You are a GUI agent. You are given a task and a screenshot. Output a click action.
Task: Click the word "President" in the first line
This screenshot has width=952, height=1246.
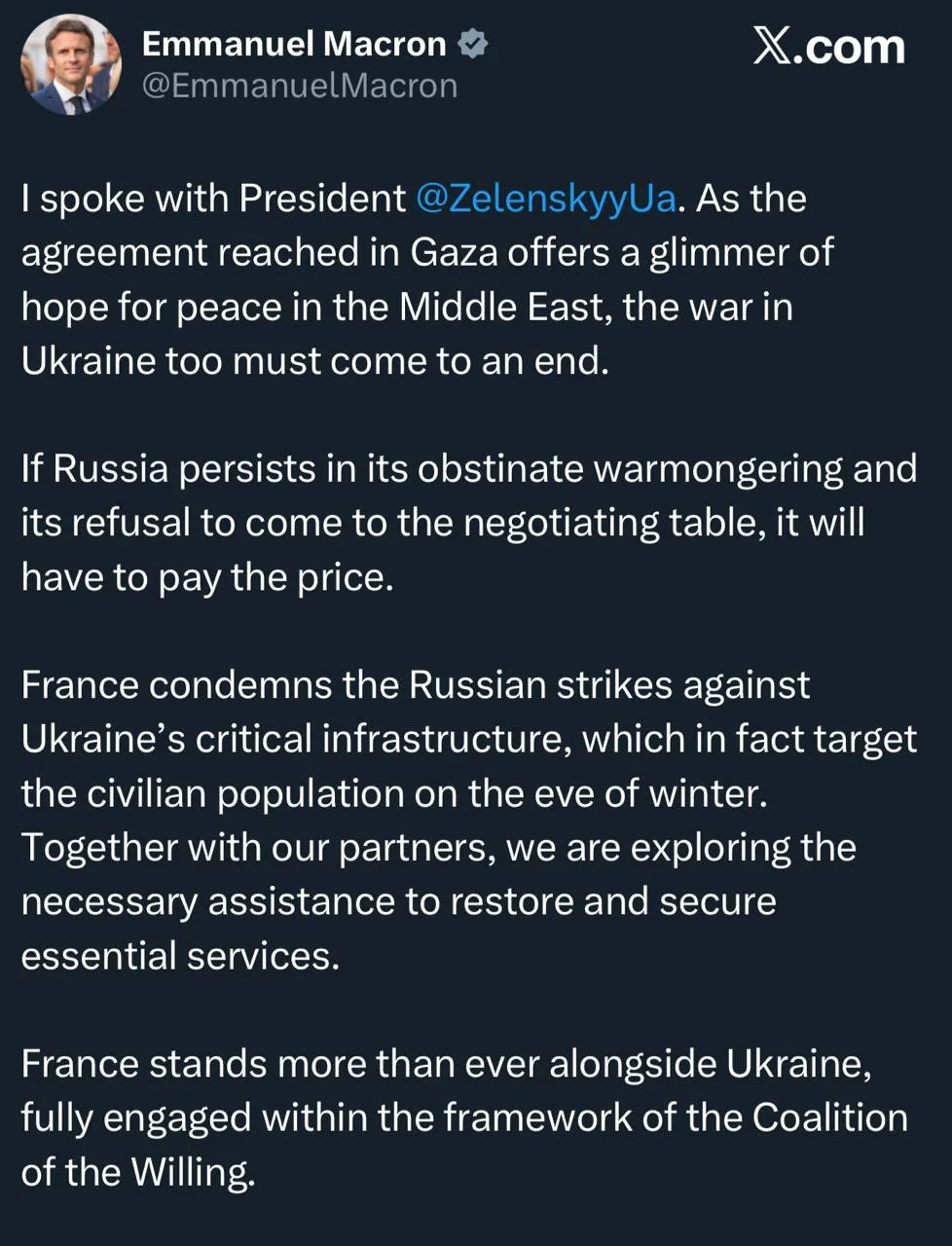pos(322,199)
